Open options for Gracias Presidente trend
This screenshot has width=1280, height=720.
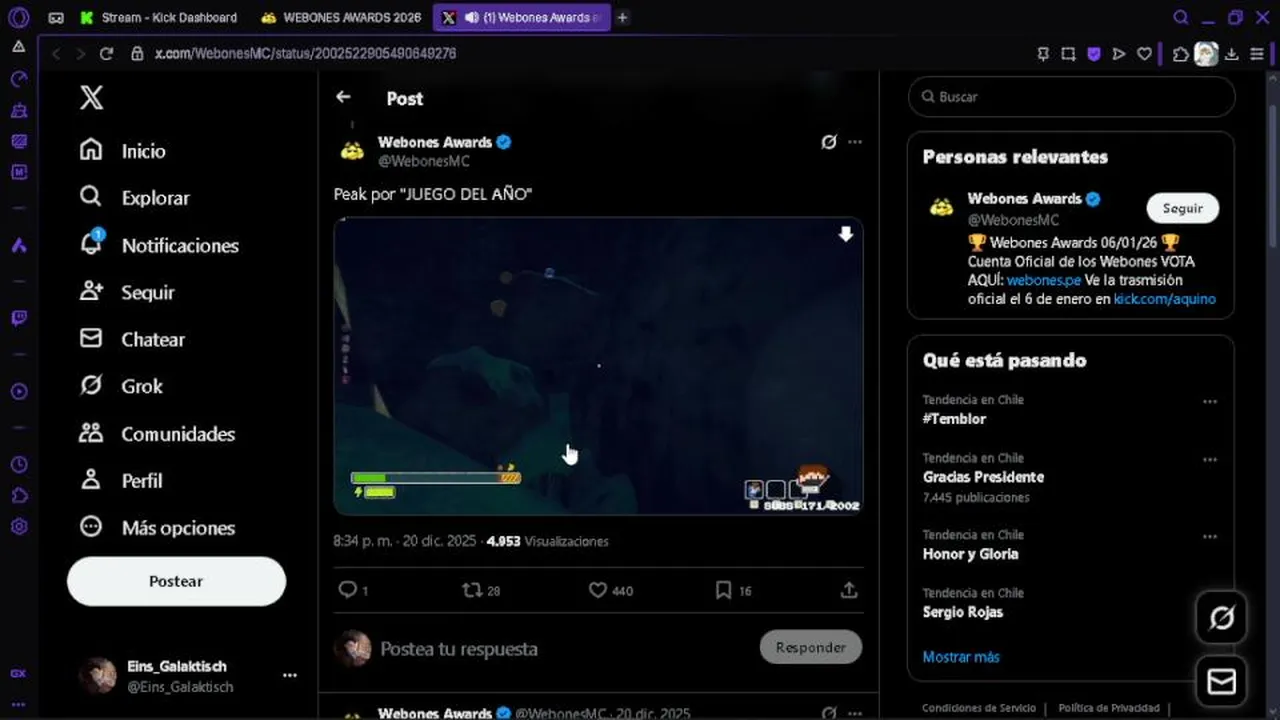pyautogui.click(x=1210, y=459)
